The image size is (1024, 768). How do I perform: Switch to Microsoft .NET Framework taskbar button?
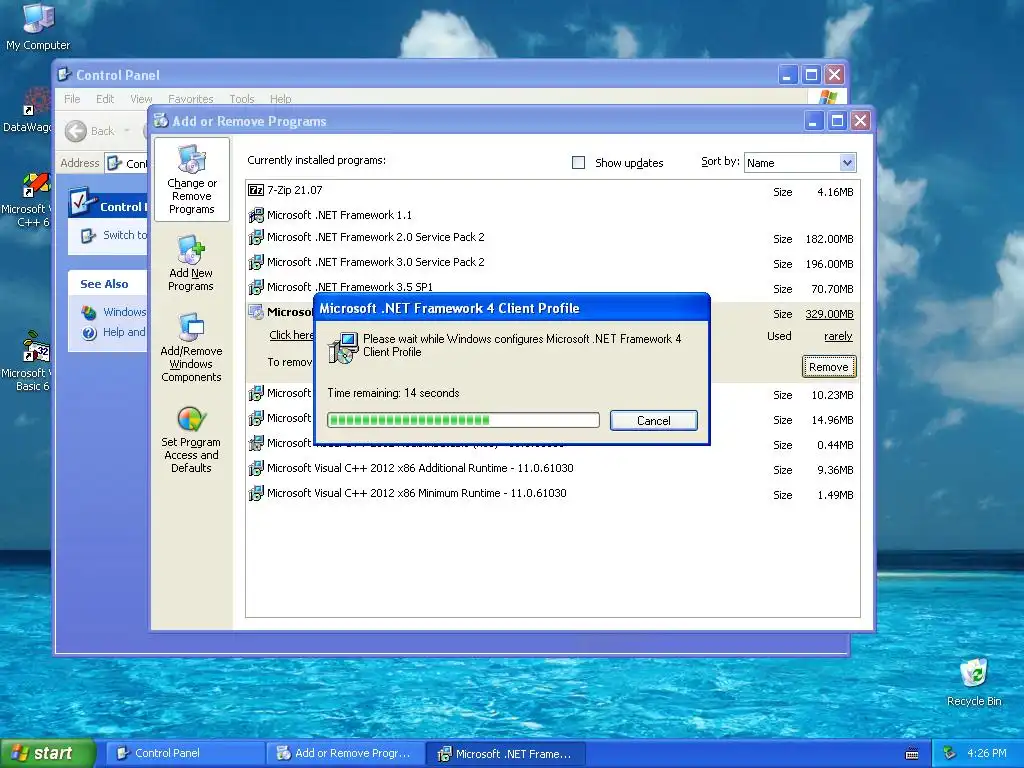(506, 753)
